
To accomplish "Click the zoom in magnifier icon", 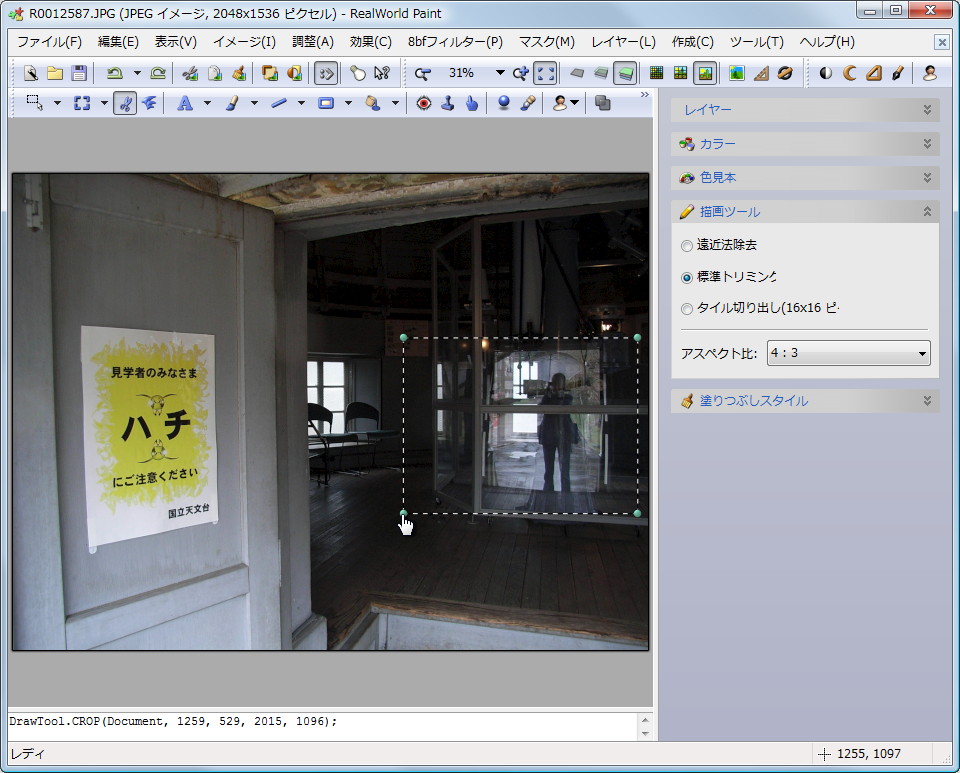I will tap(521, 73).
